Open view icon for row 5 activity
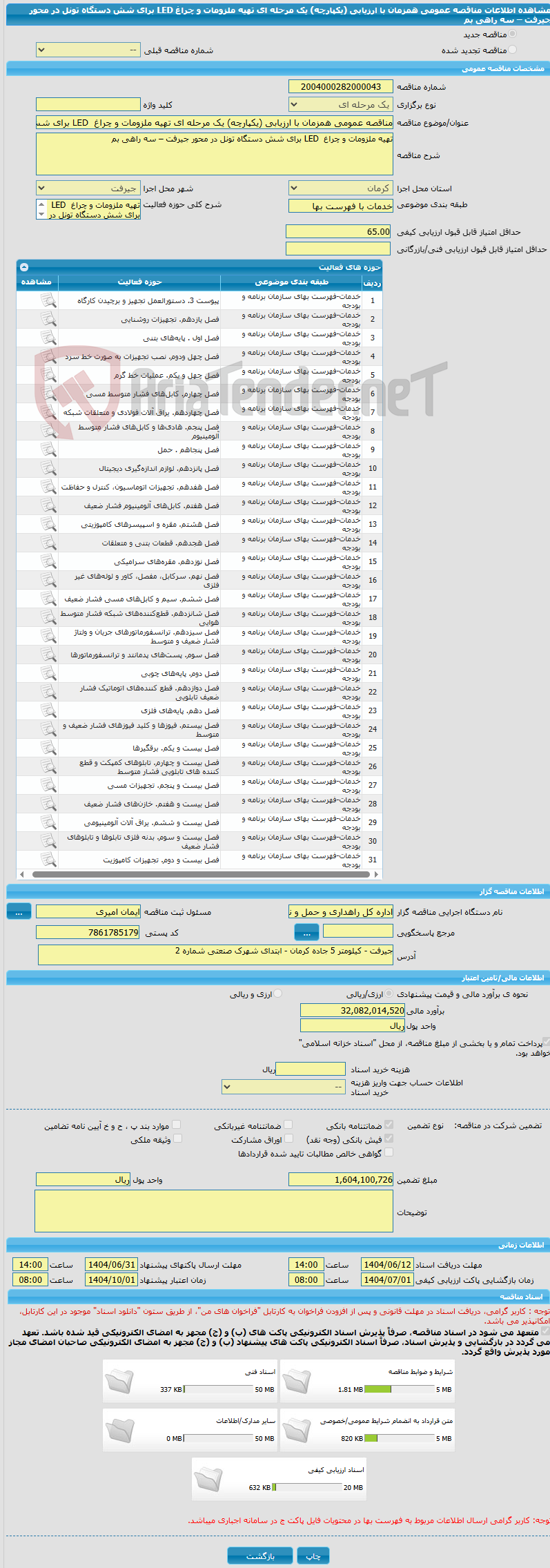This screenshot has width=550, height=1568. (48, 375)
